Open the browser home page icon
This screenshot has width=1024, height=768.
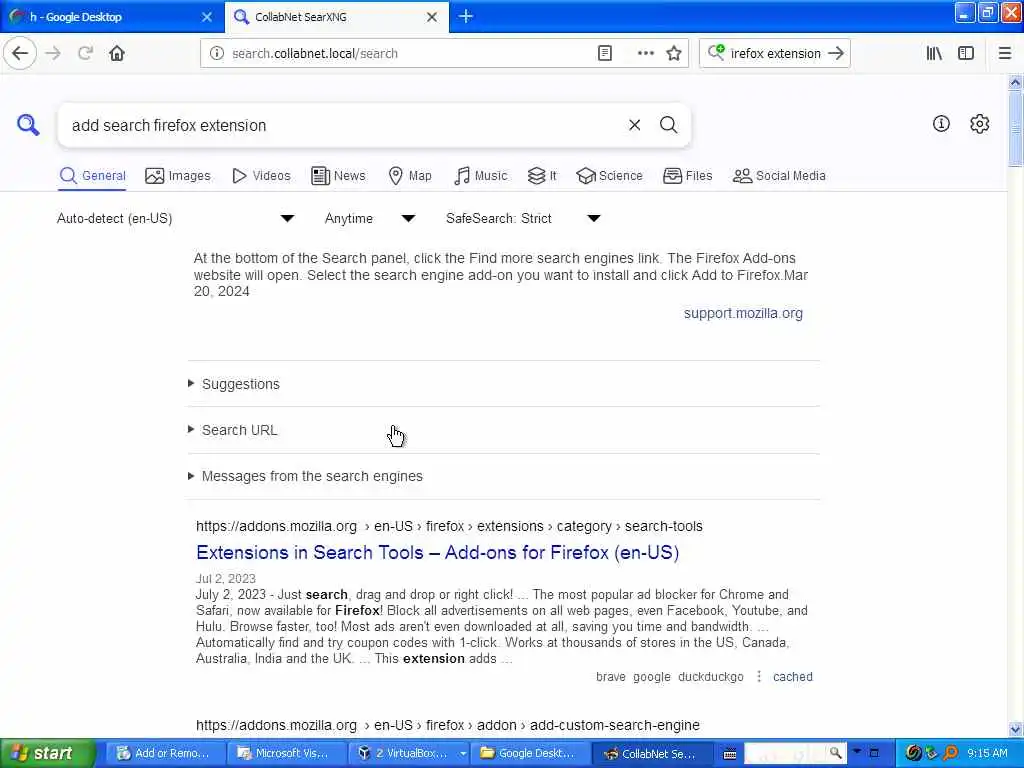[x=117, y=53]
